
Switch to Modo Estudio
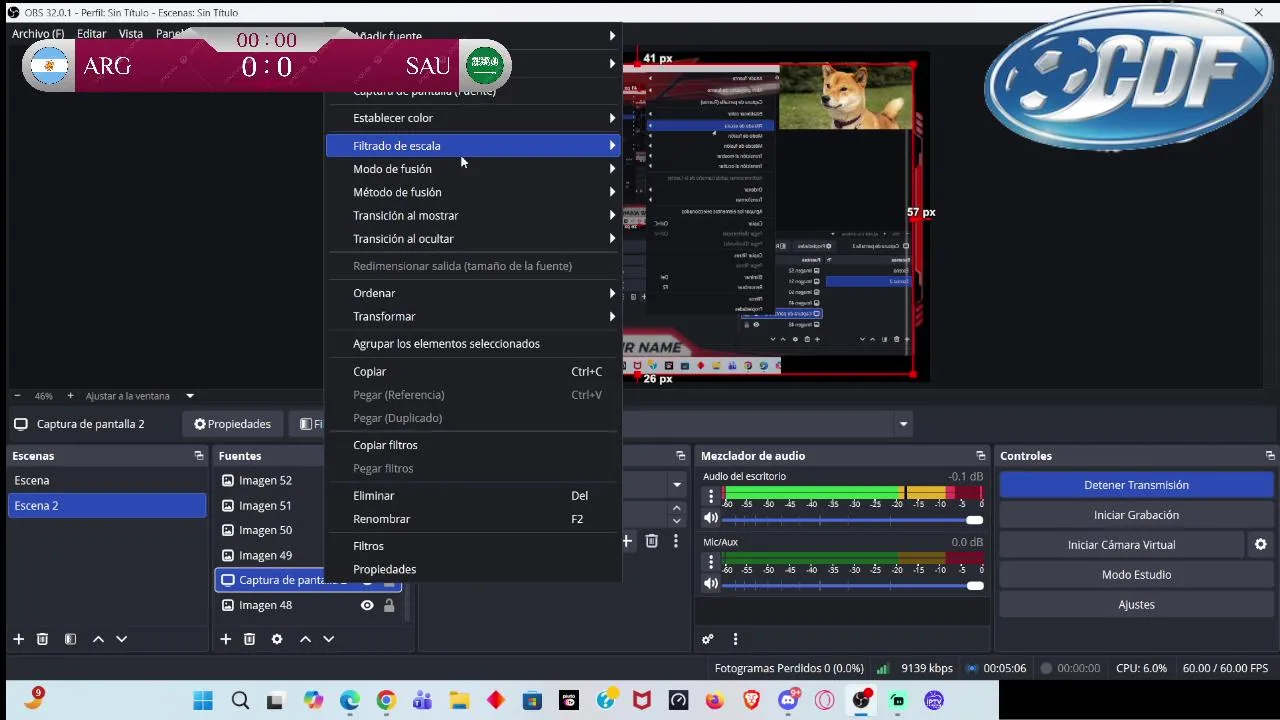(x=1136, y=575)
